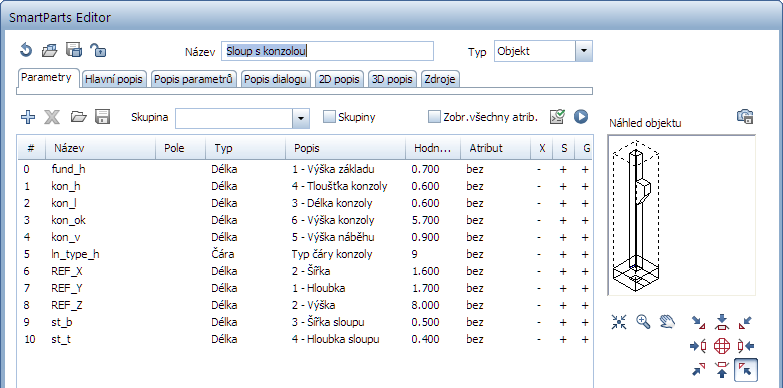The height and width of the screenshot is (388, 783).
Task: Open SmartPart file with top folder icon
Action: click(49, 50)
